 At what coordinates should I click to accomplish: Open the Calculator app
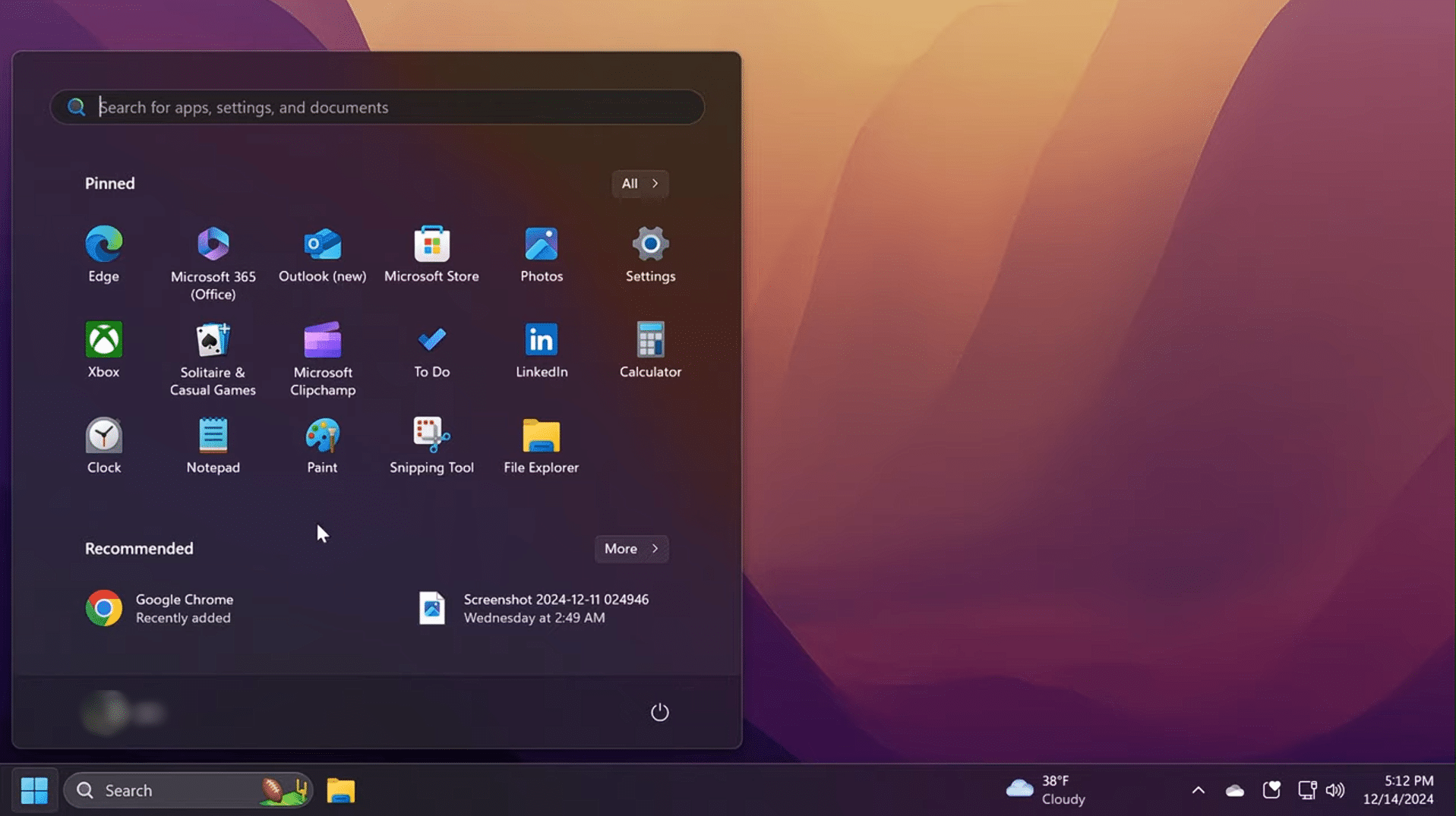tap(650, 350)
